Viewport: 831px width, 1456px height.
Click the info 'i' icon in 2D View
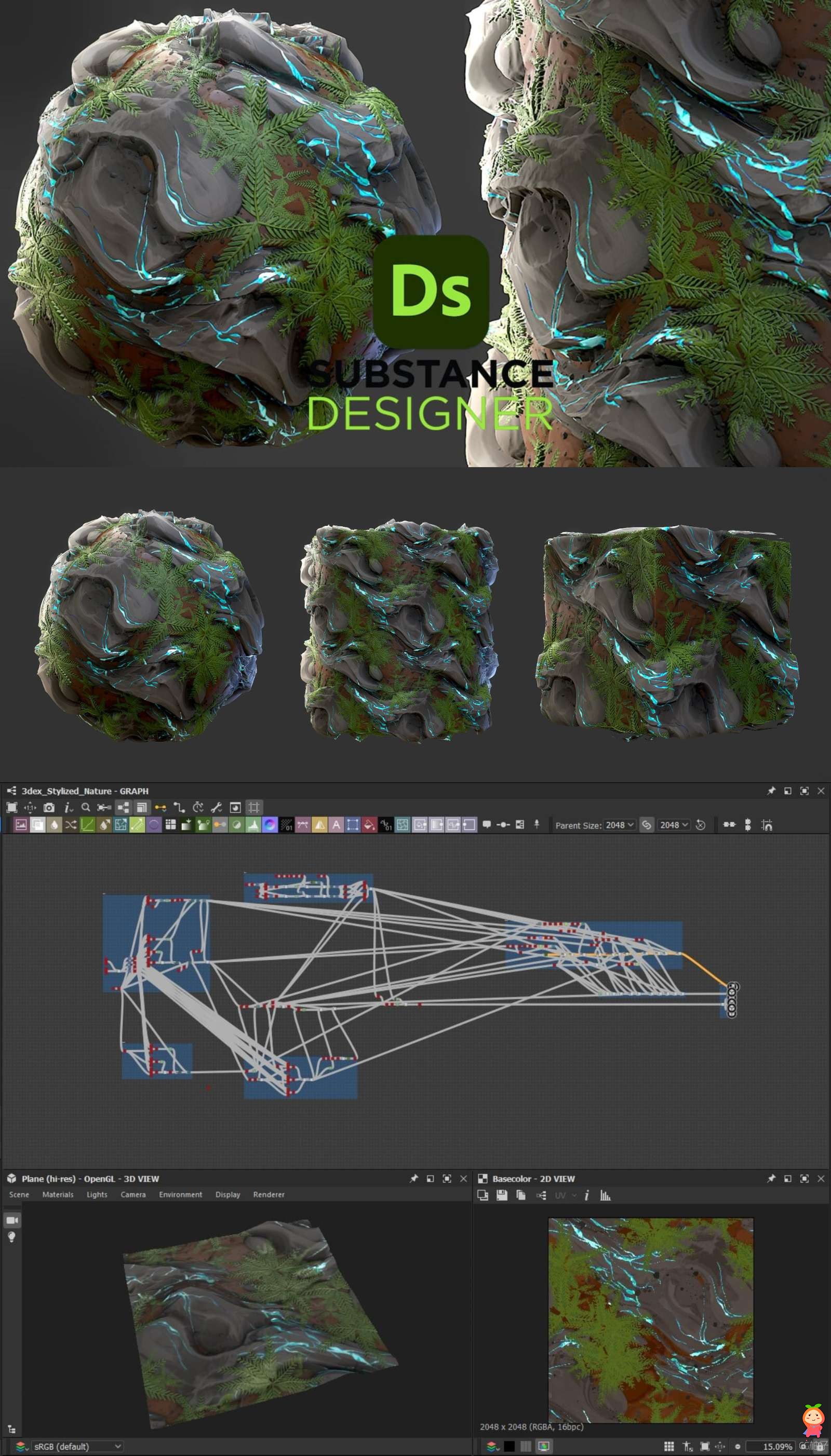click(586, 1195)
